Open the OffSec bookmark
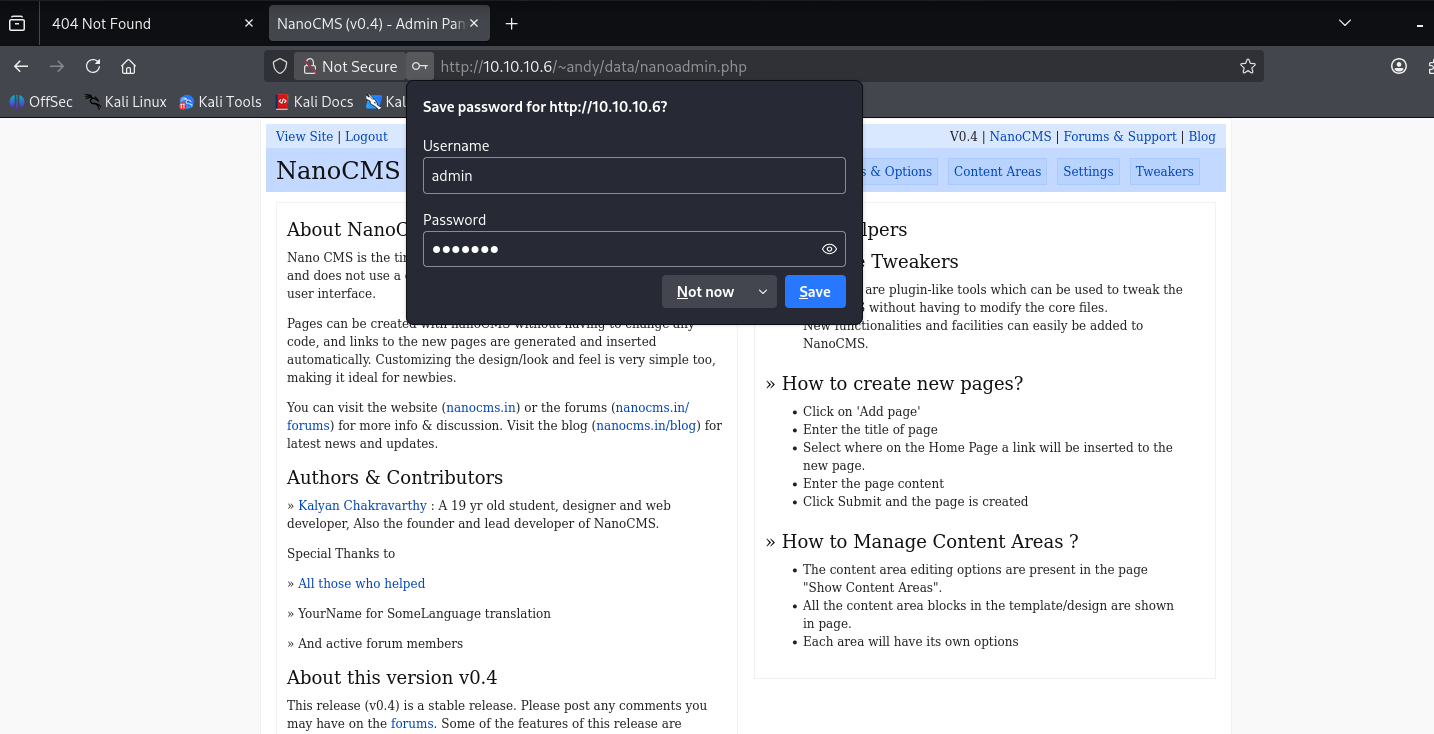The image size is (1434, 734). (41, 101)
